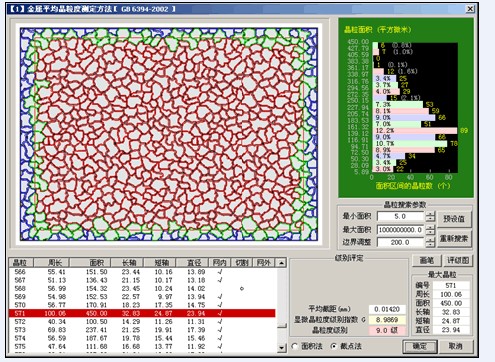This screenshot has height=362, width=495.
Task: Cancel with the 取消 button
Action: coord(455,346)
